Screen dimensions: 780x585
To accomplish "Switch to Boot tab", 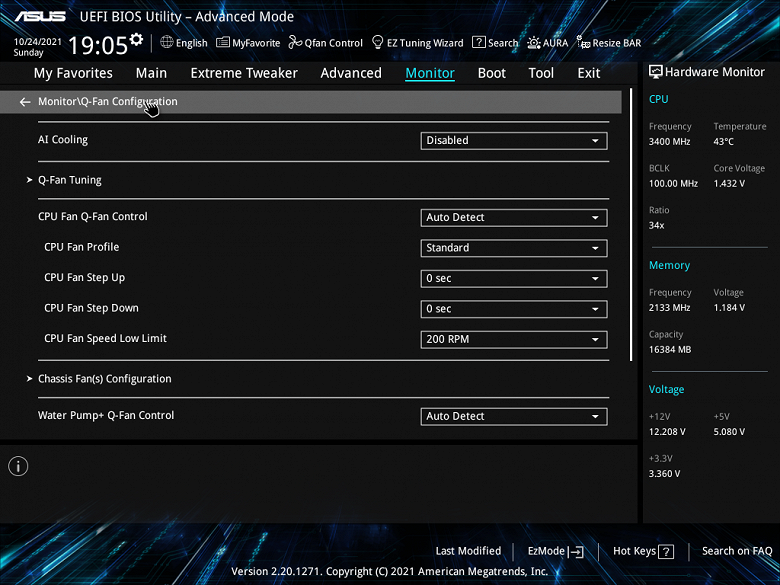I will pos(491,73).
